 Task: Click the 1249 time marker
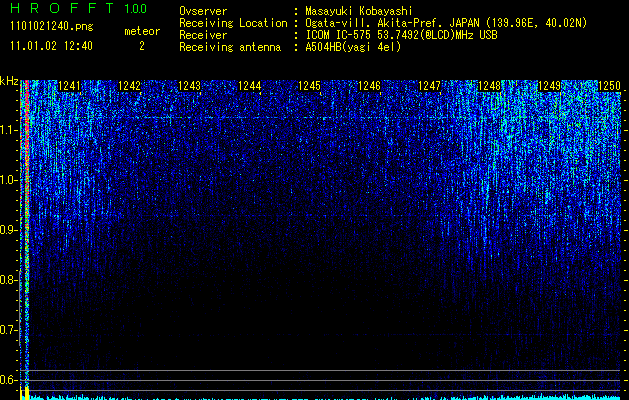click(x=549, y=86)
